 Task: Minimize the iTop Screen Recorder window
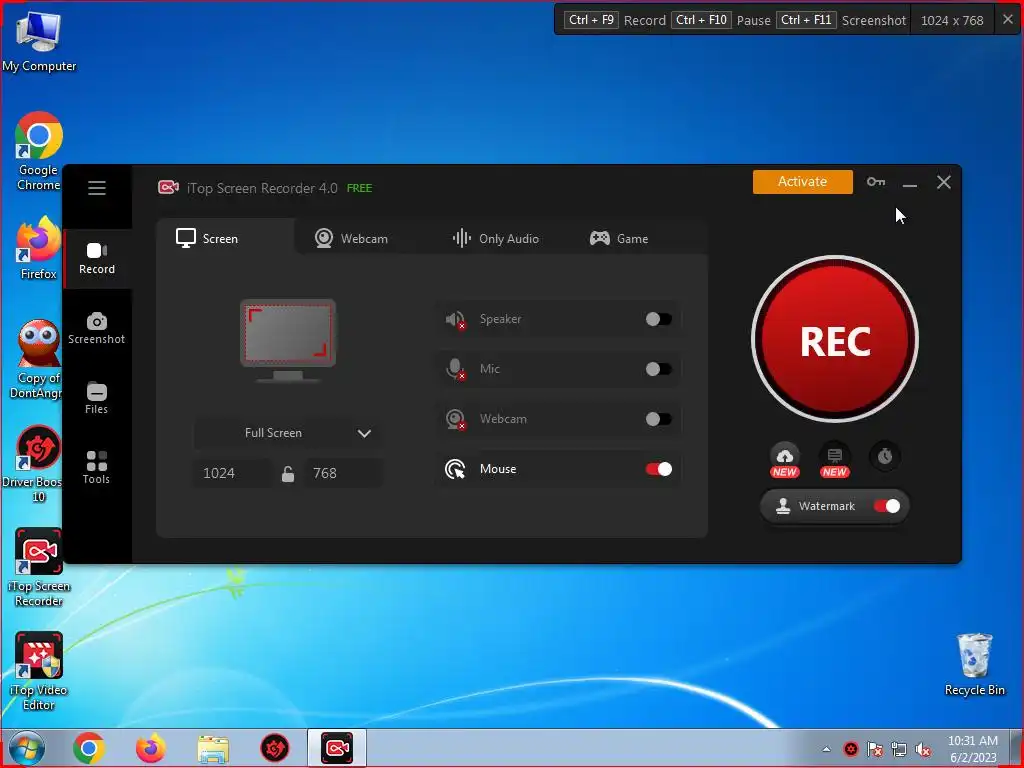click(910, 183)
